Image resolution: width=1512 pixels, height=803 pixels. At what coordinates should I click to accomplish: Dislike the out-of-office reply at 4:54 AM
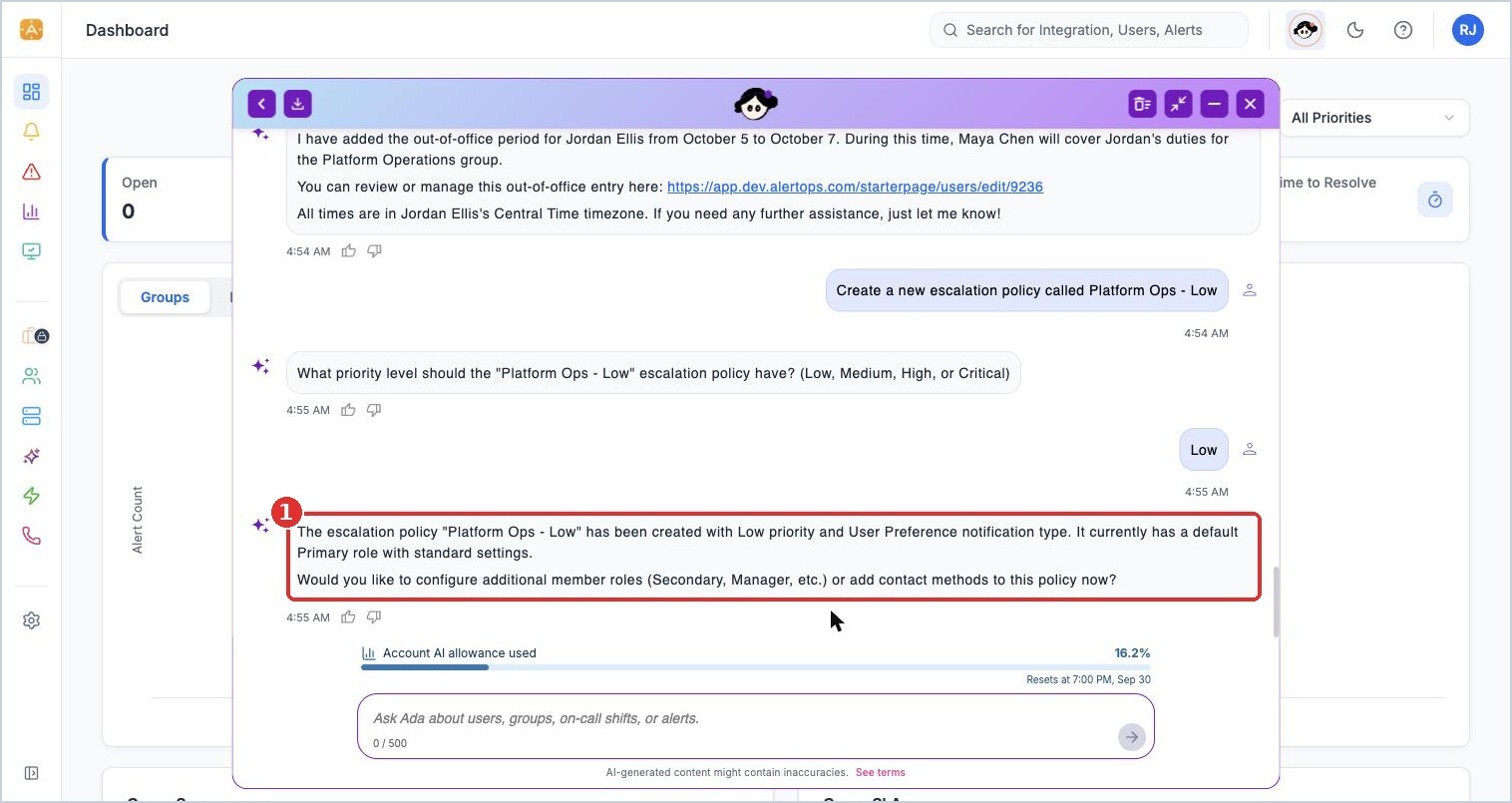coord(374,251)
